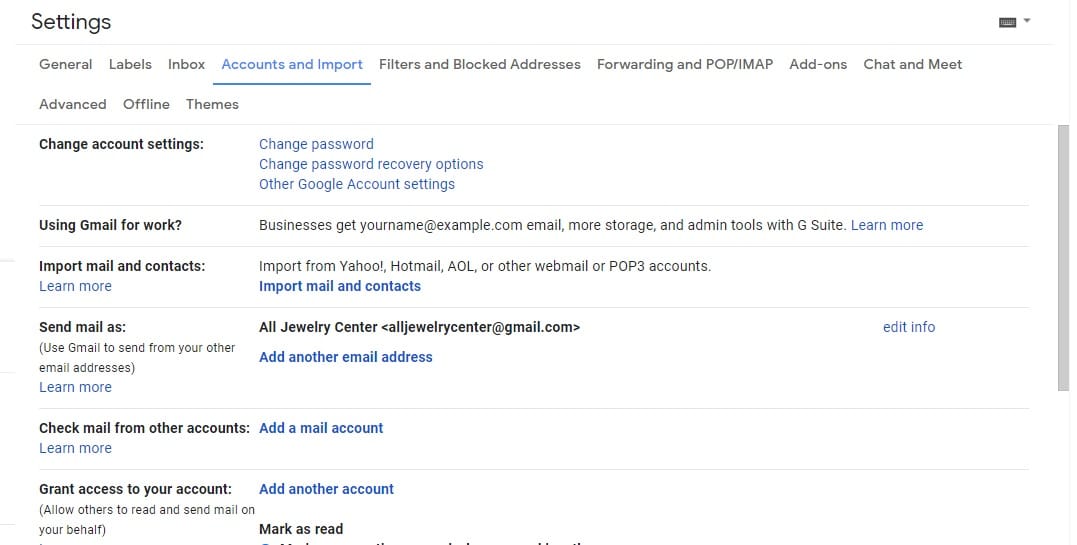
Task: Click edit info for All Jewelry Center
Action: pyautogui.click(x=909, y=327)
